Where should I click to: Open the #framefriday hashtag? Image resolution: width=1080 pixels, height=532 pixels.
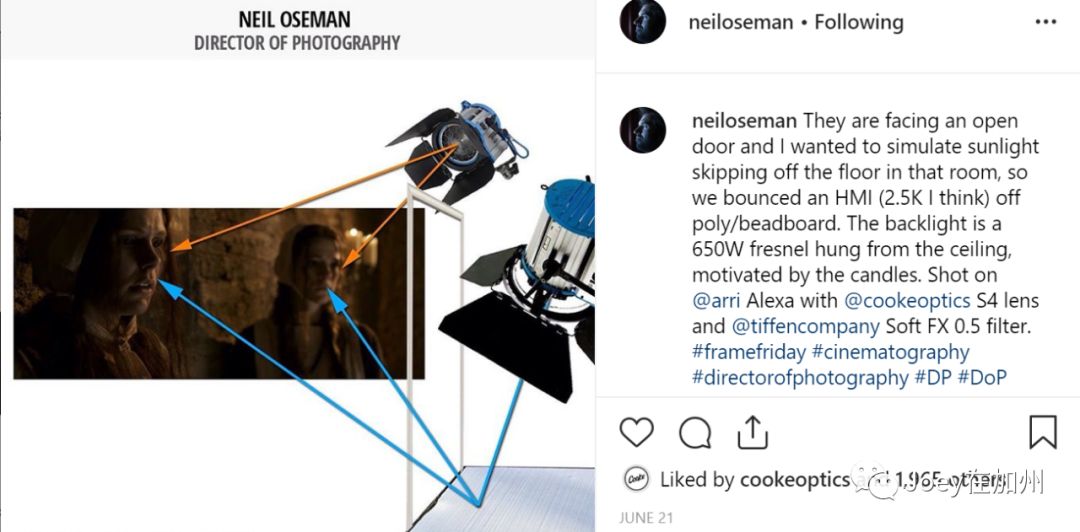[749, 351]
